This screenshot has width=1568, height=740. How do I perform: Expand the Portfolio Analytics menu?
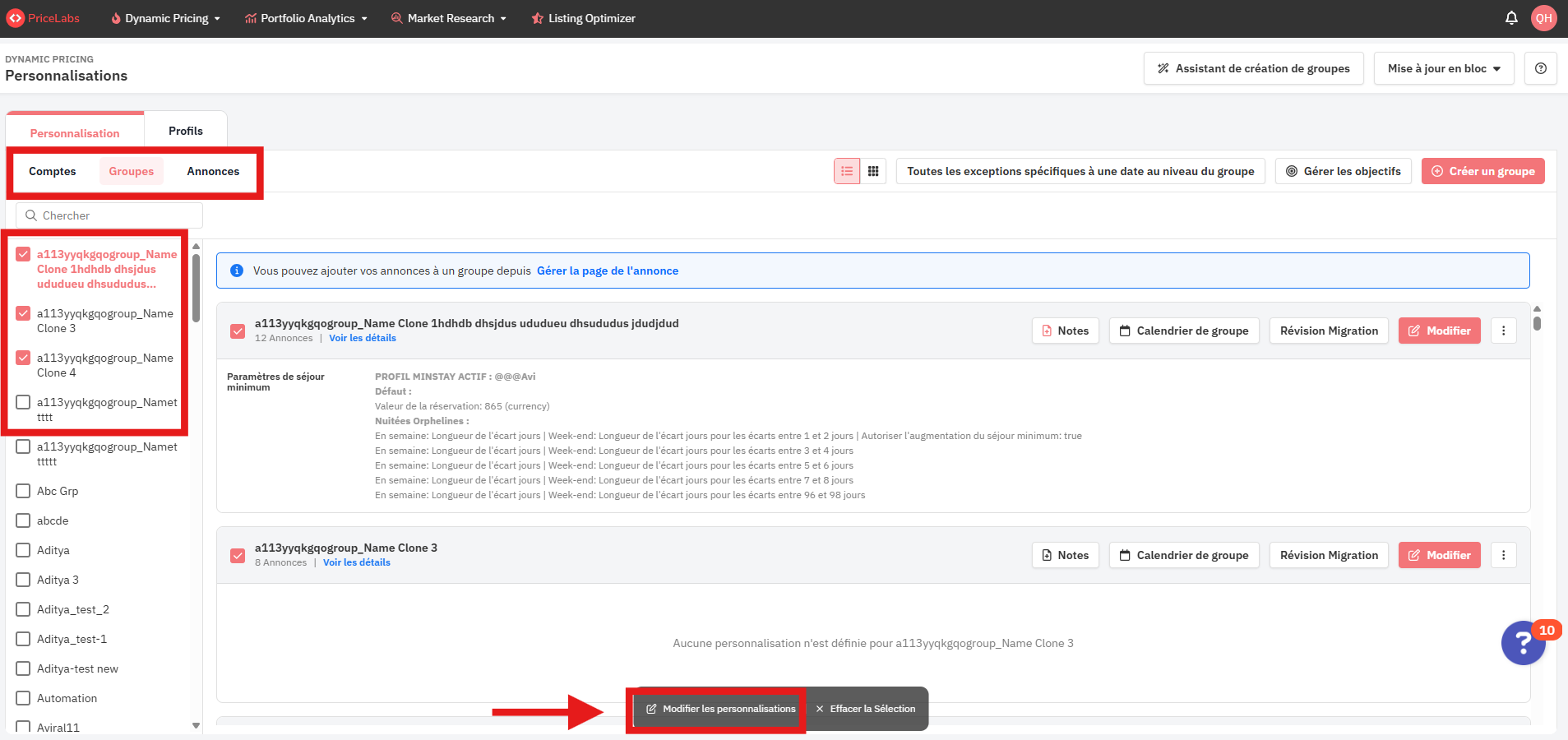click(306, 18)
